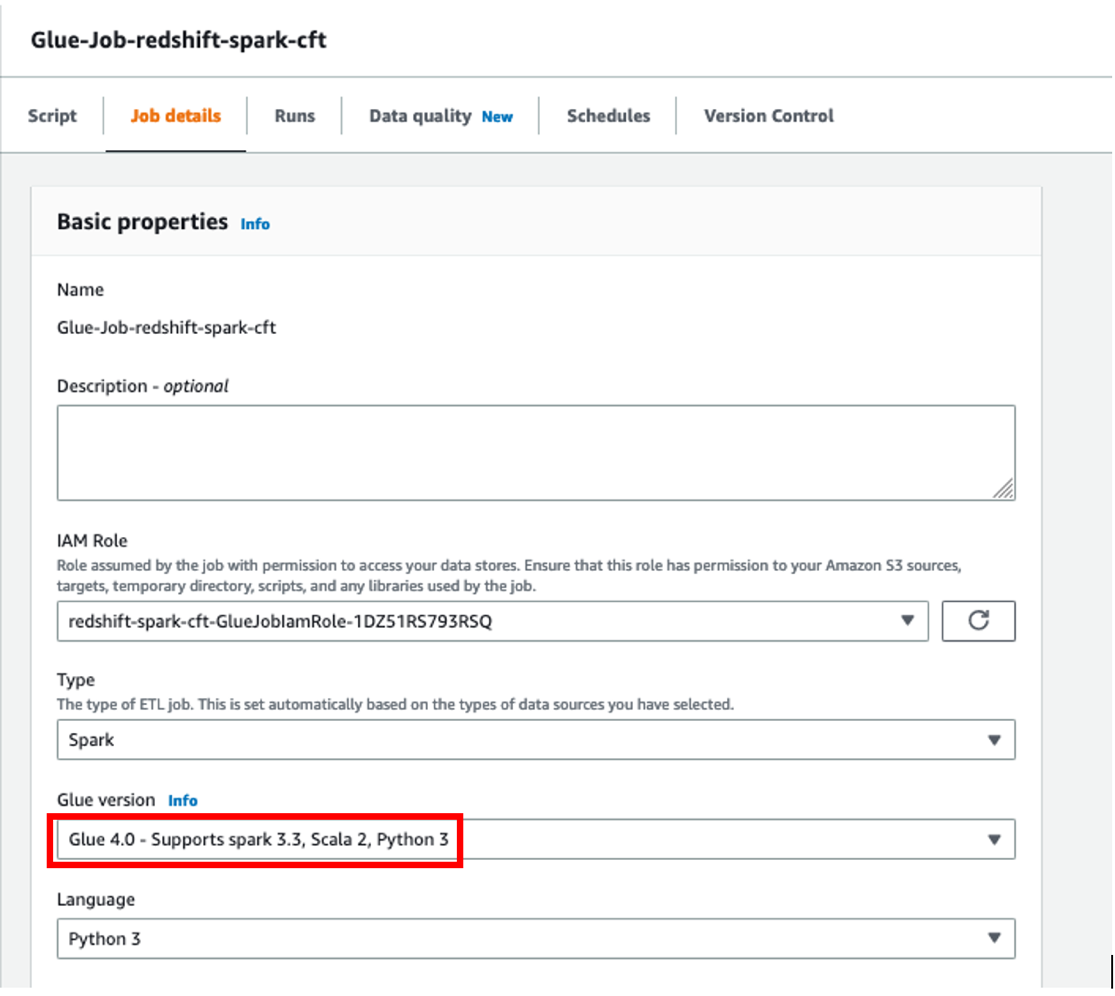1115x996 pixels.
Task: Click the Type dropdown arrow icon
Action: tap(994, 740)
